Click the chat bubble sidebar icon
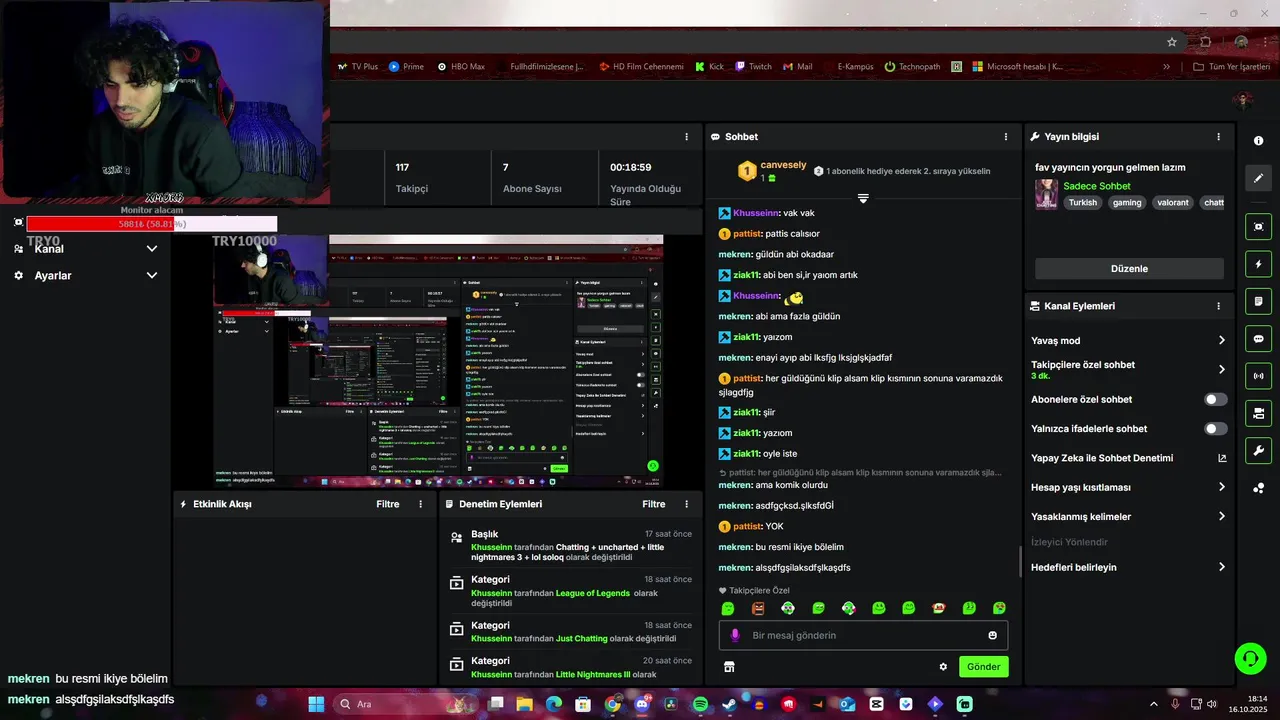The height and width of the screenshot is (720, 1280). pos(1259,339)
